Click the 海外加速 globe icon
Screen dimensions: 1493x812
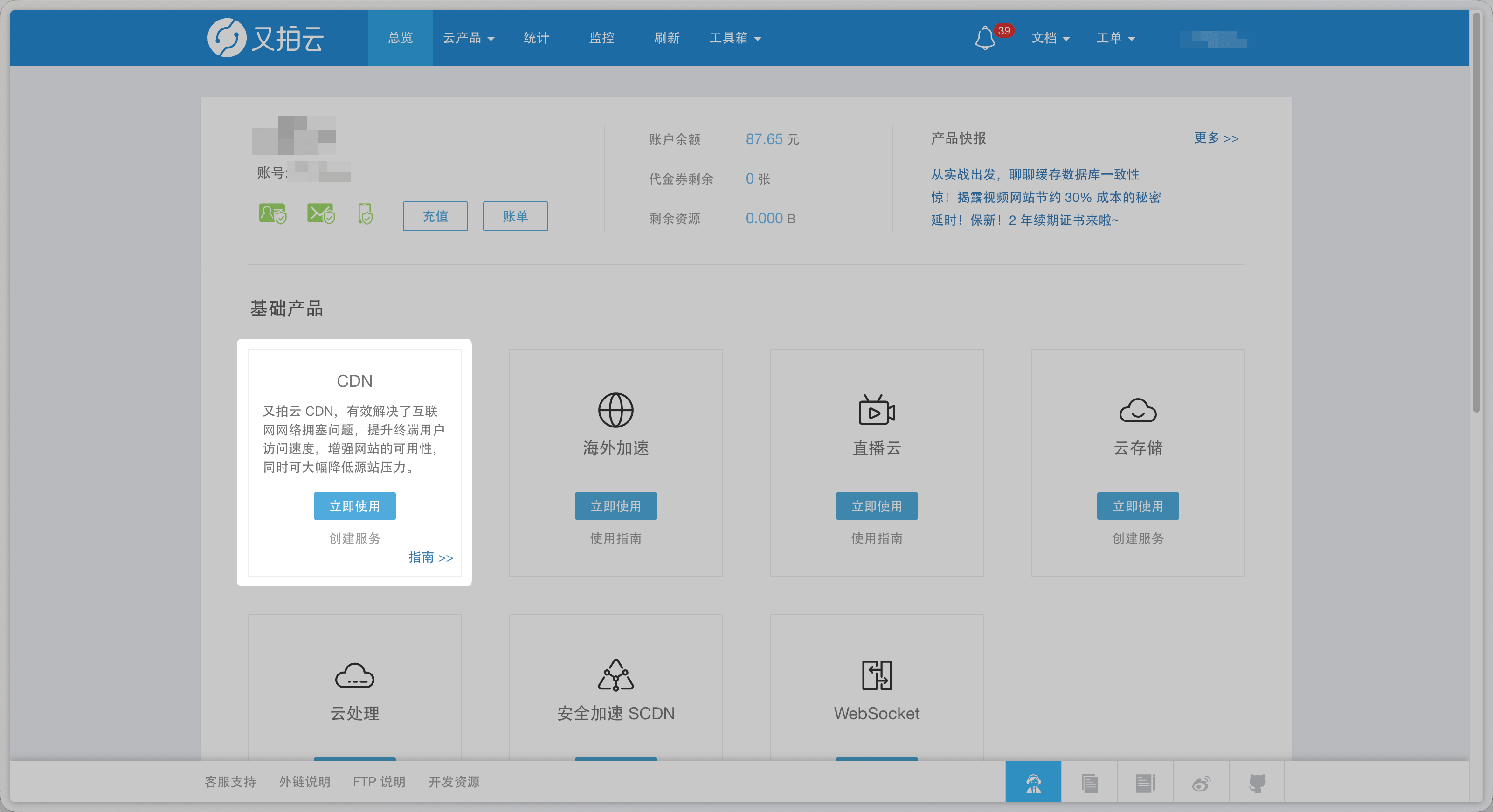click(615, 410)
